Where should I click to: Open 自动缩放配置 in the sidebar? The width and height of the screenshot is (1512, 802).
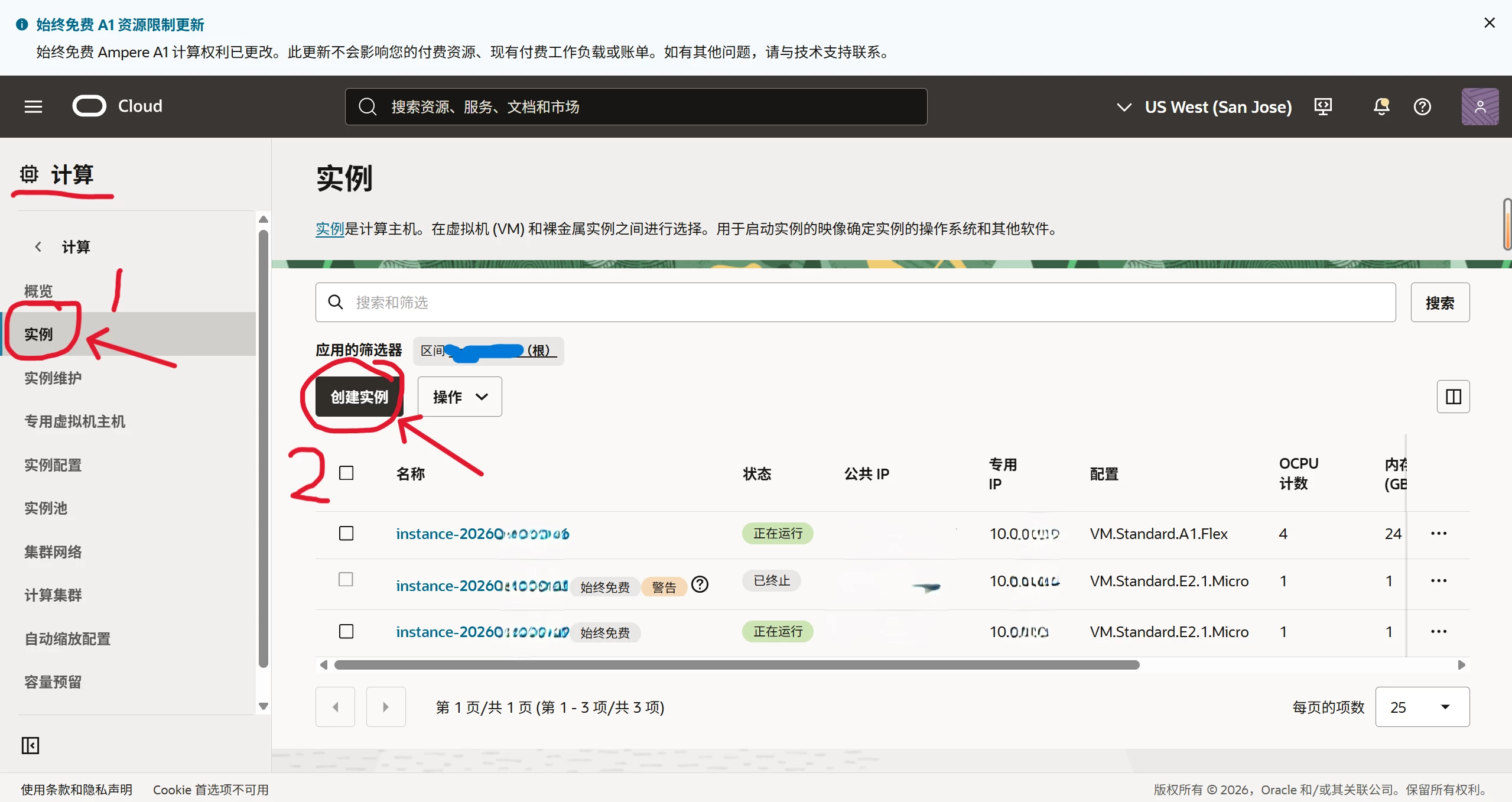tap(67, 639)
